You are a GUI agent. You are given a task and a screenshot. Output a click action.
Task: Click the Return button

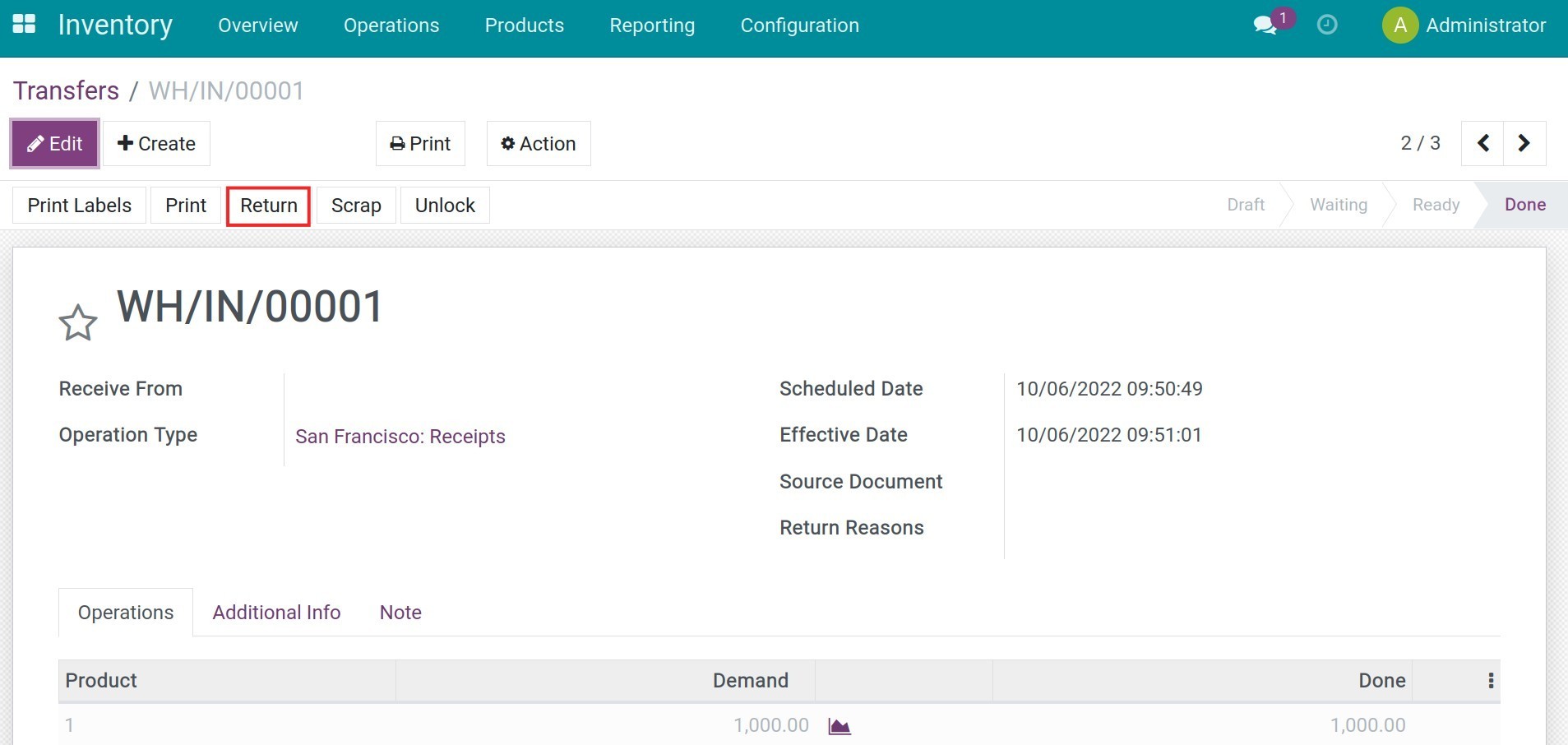(267, 205)
